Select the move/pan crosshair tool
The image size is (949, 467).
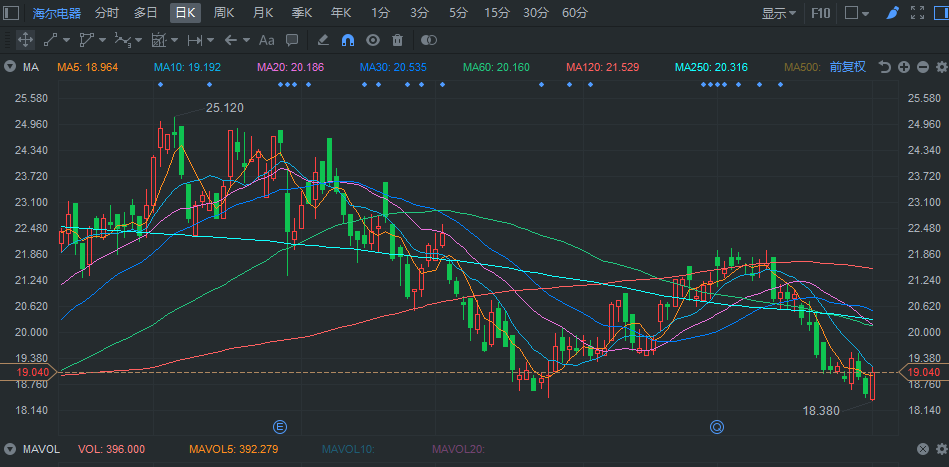pos(25,41)
